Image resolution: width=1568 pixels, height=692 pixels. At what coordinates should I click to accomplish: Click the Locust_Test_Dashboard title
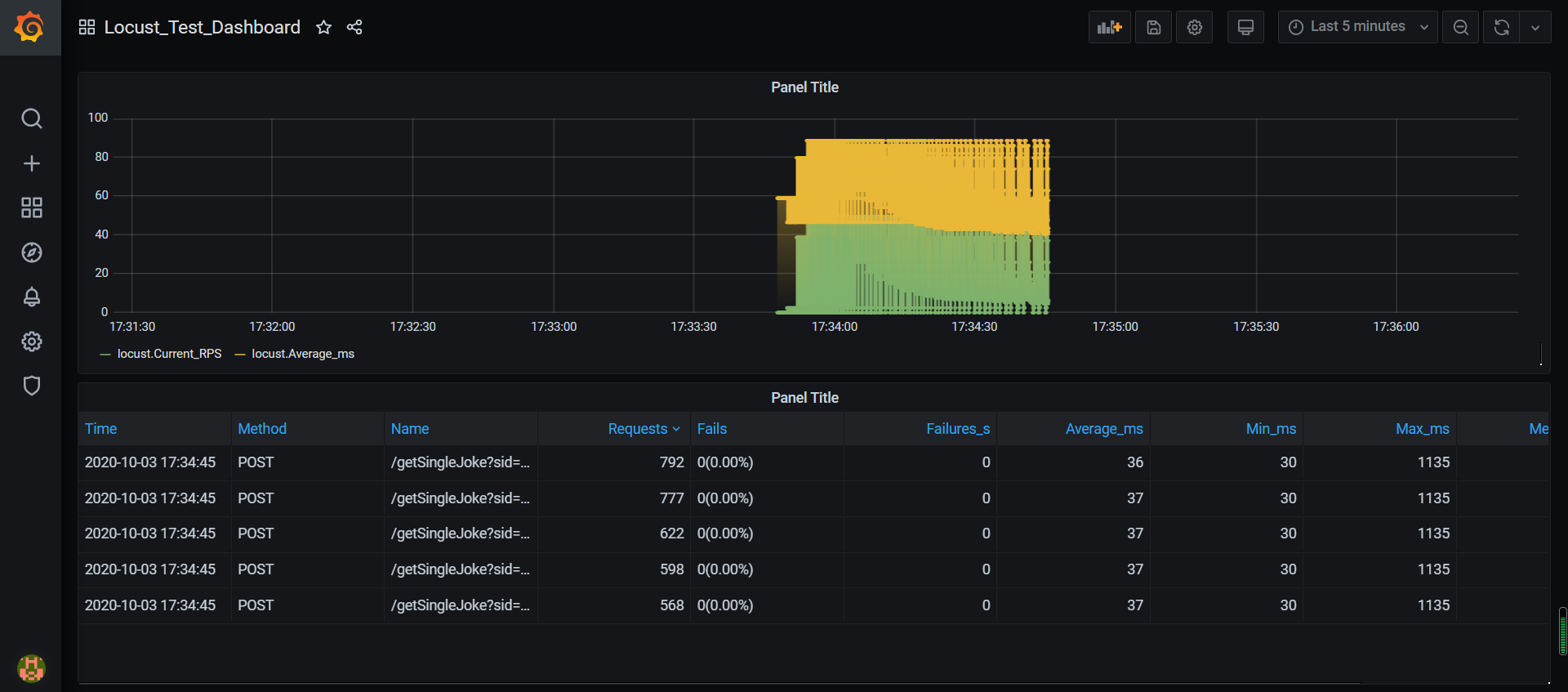tap(202, 27)
